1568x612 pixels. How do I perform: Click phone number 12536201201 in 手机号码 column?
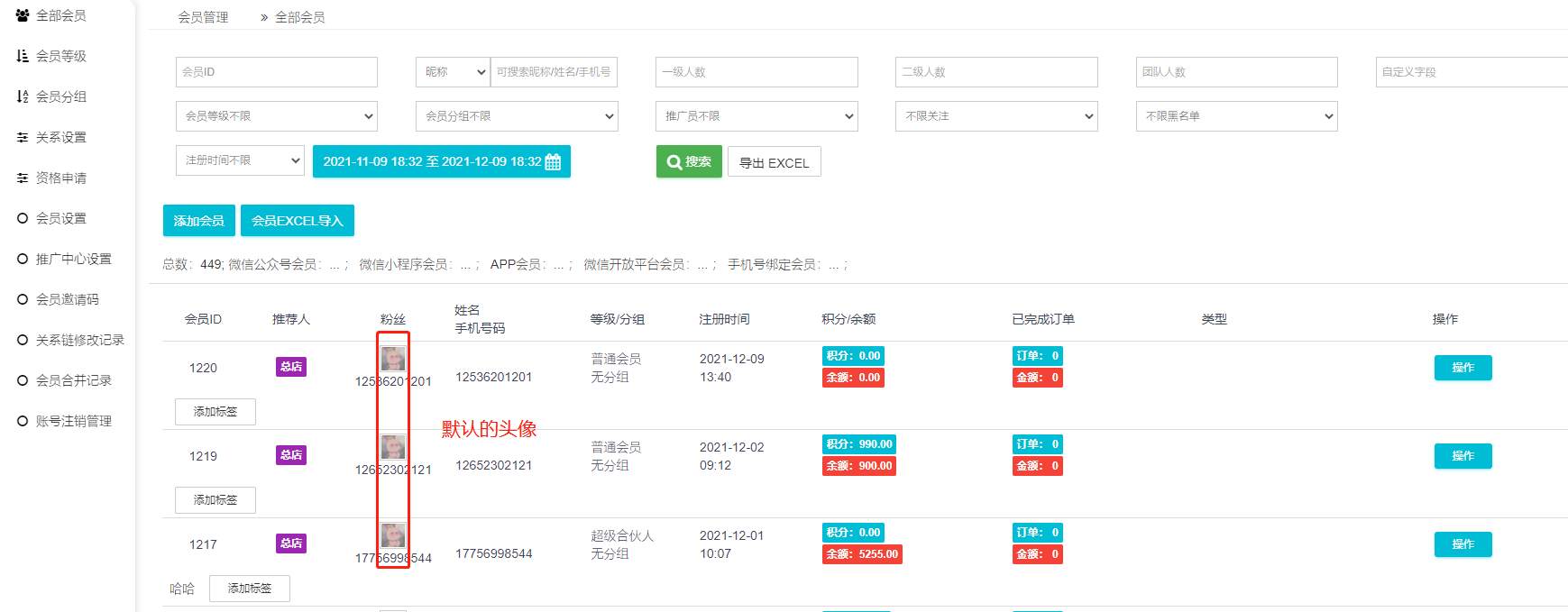coord(493,377)
